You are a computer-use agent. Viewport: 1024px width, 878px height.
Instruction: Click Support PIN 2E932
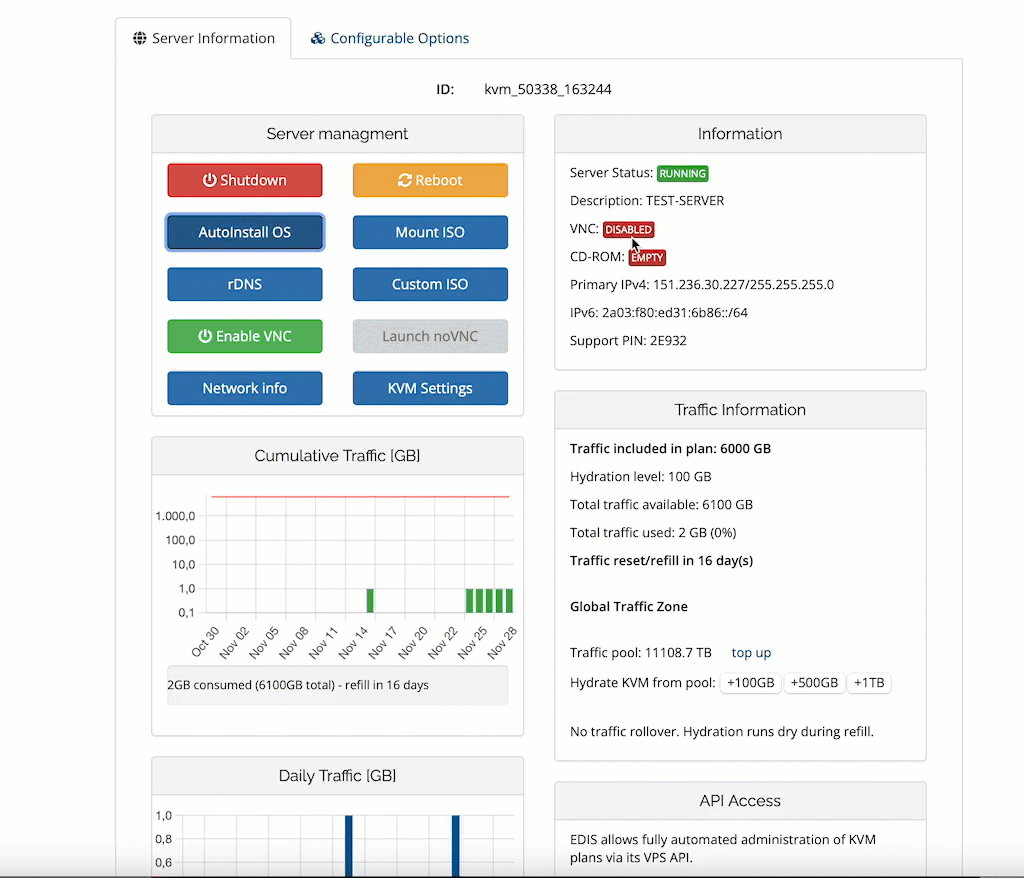click(x=628, y=341)
